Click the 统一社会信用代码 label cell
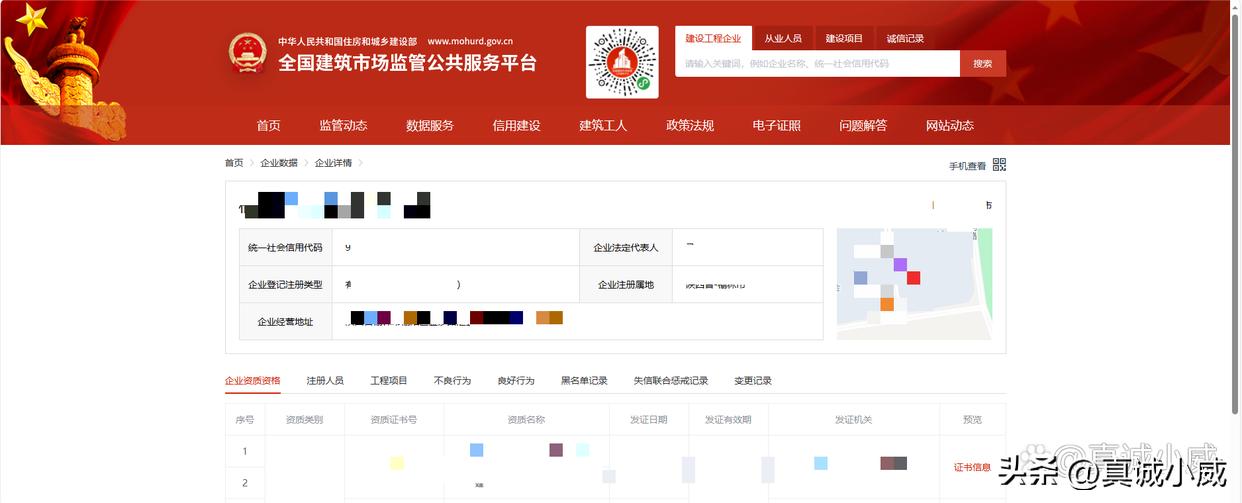 tap(286, 247)
